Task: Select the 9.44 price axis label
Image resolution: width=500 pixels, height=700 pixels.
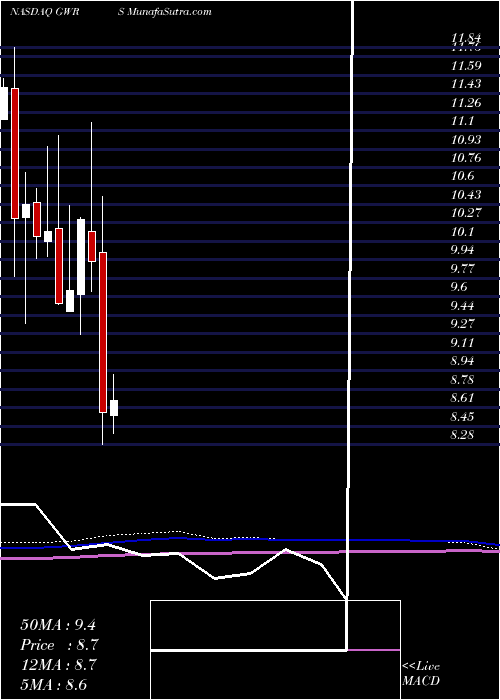Action: [462, 305]
